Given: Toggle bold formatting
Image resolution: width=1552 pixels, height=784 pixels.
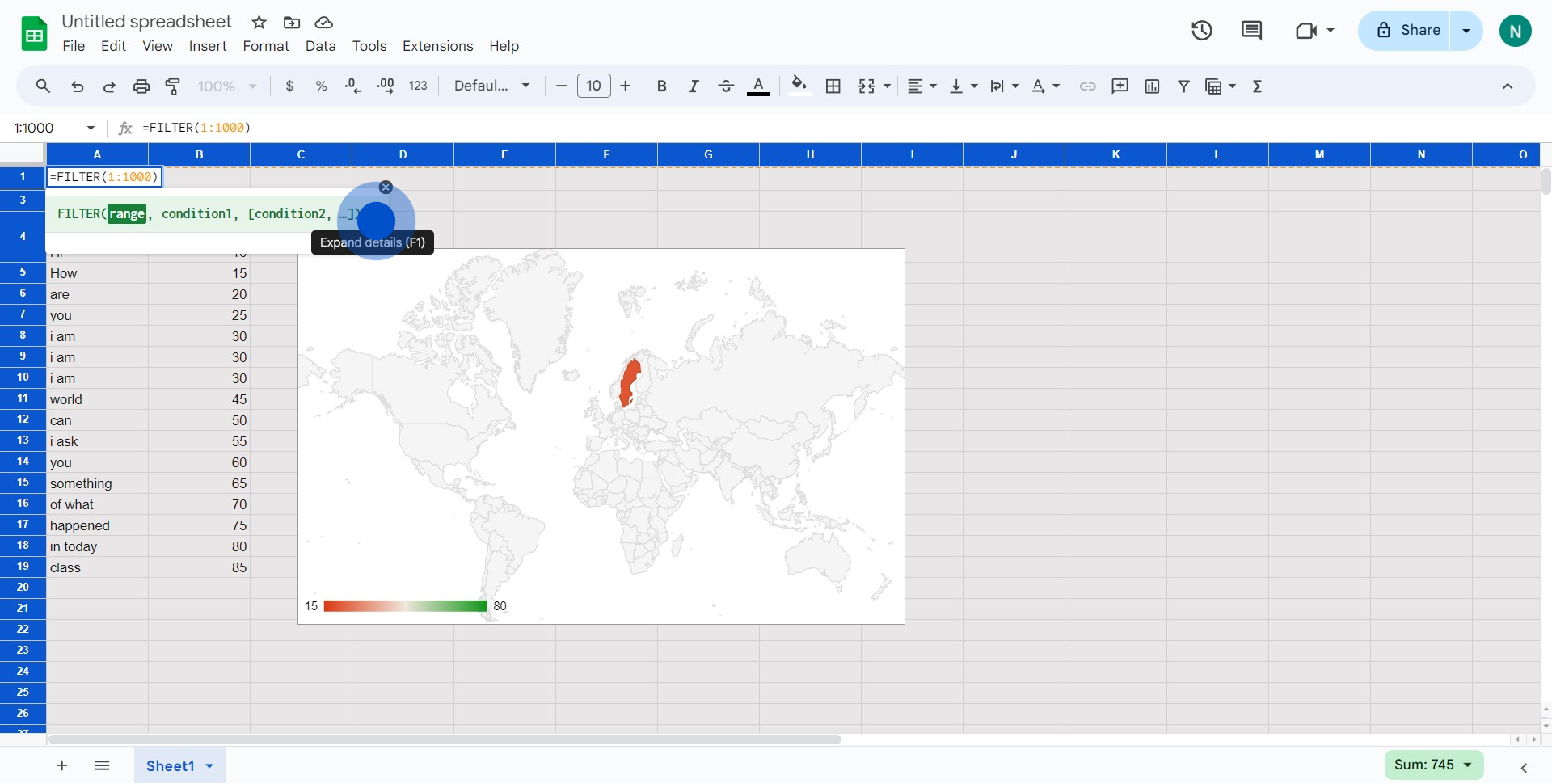Looking at the screenshot, I should coord(661,86).
